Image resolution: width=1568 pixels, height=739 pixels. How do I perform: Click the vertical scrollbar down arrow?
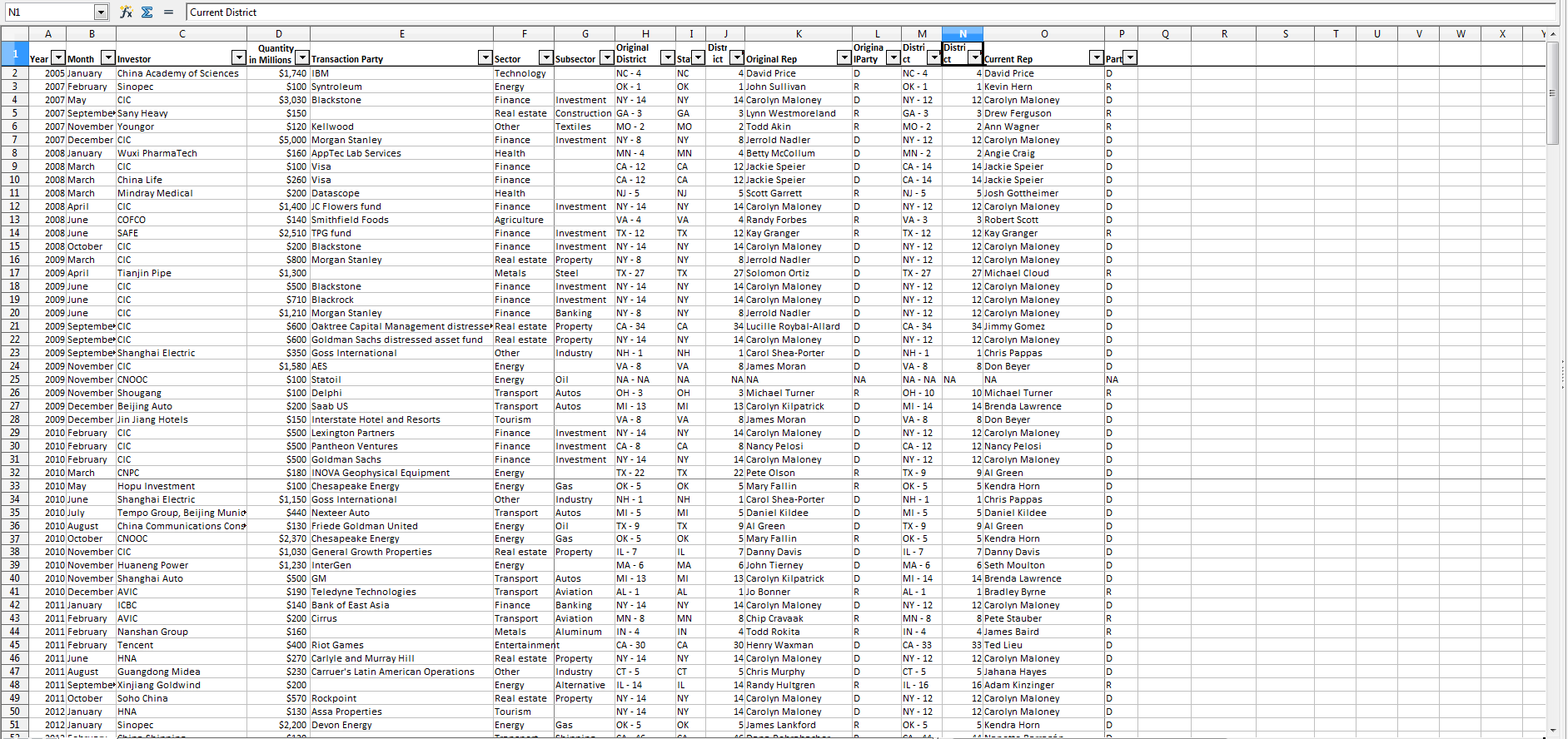pos(1553,732)
